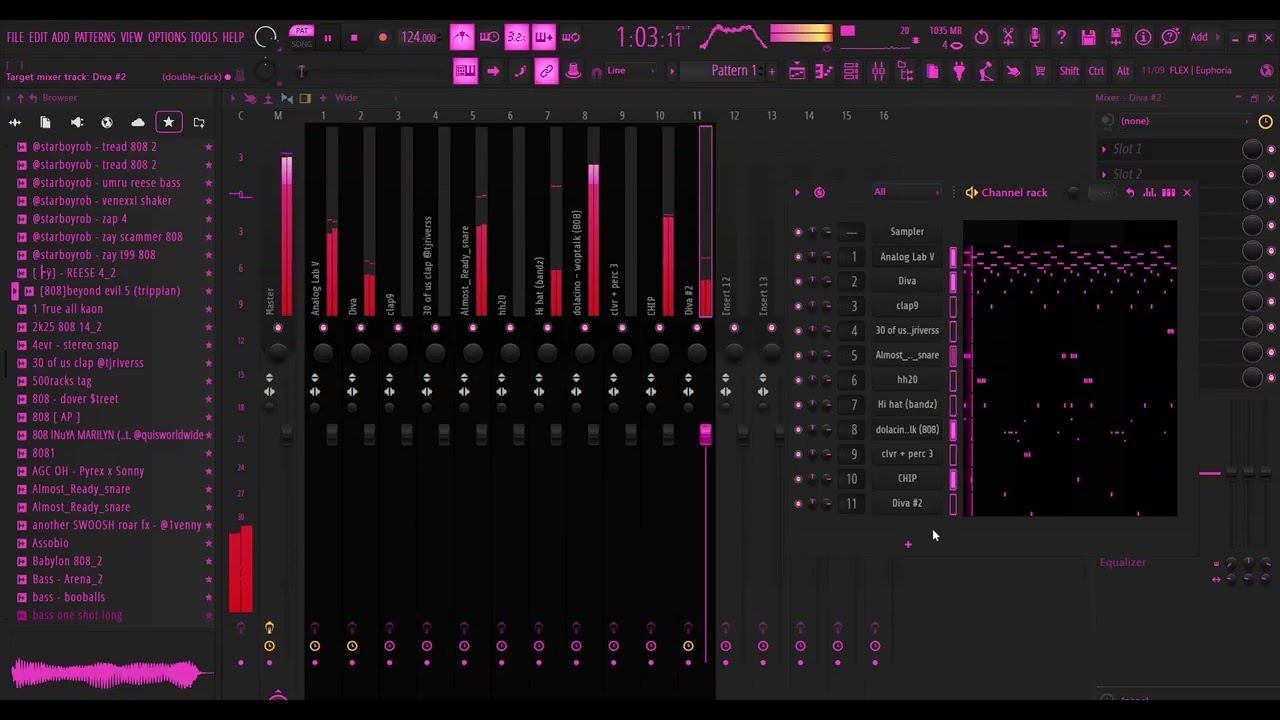Open Channel rack options menu arrow
The height and width of the screenshot is (720, 1280).
797,192
